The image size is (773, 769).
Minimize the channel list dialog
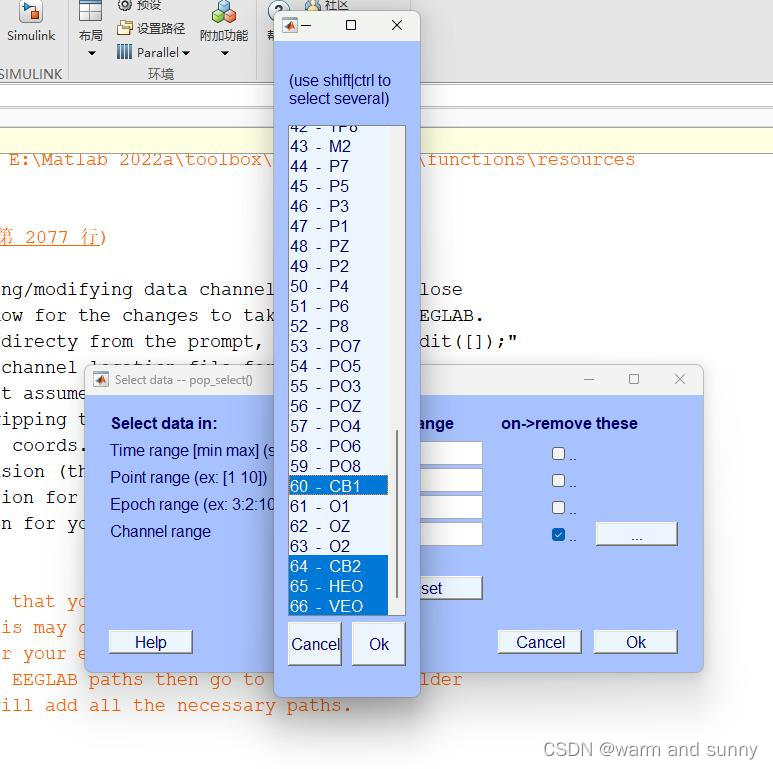306,26
